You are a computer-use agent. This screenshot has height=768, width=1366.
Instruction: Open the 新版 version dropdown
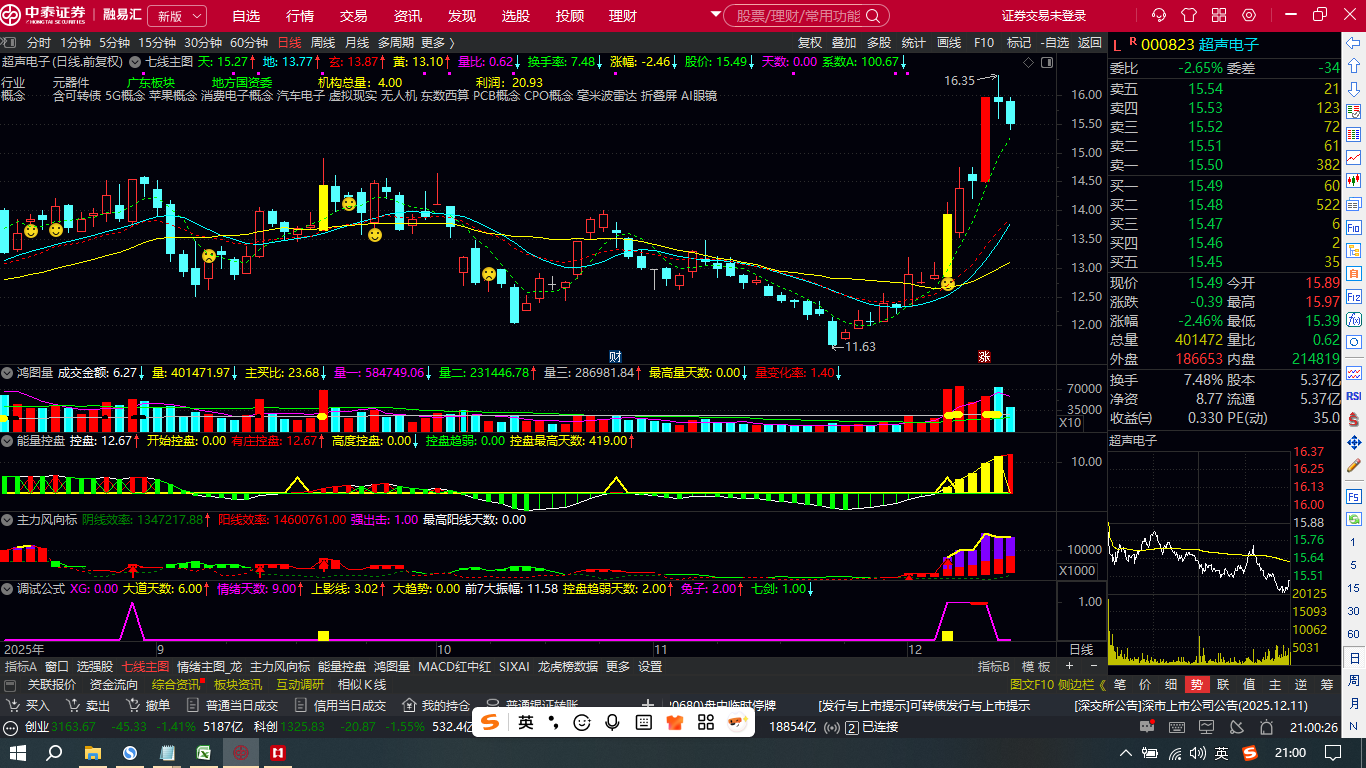(177, 16)
